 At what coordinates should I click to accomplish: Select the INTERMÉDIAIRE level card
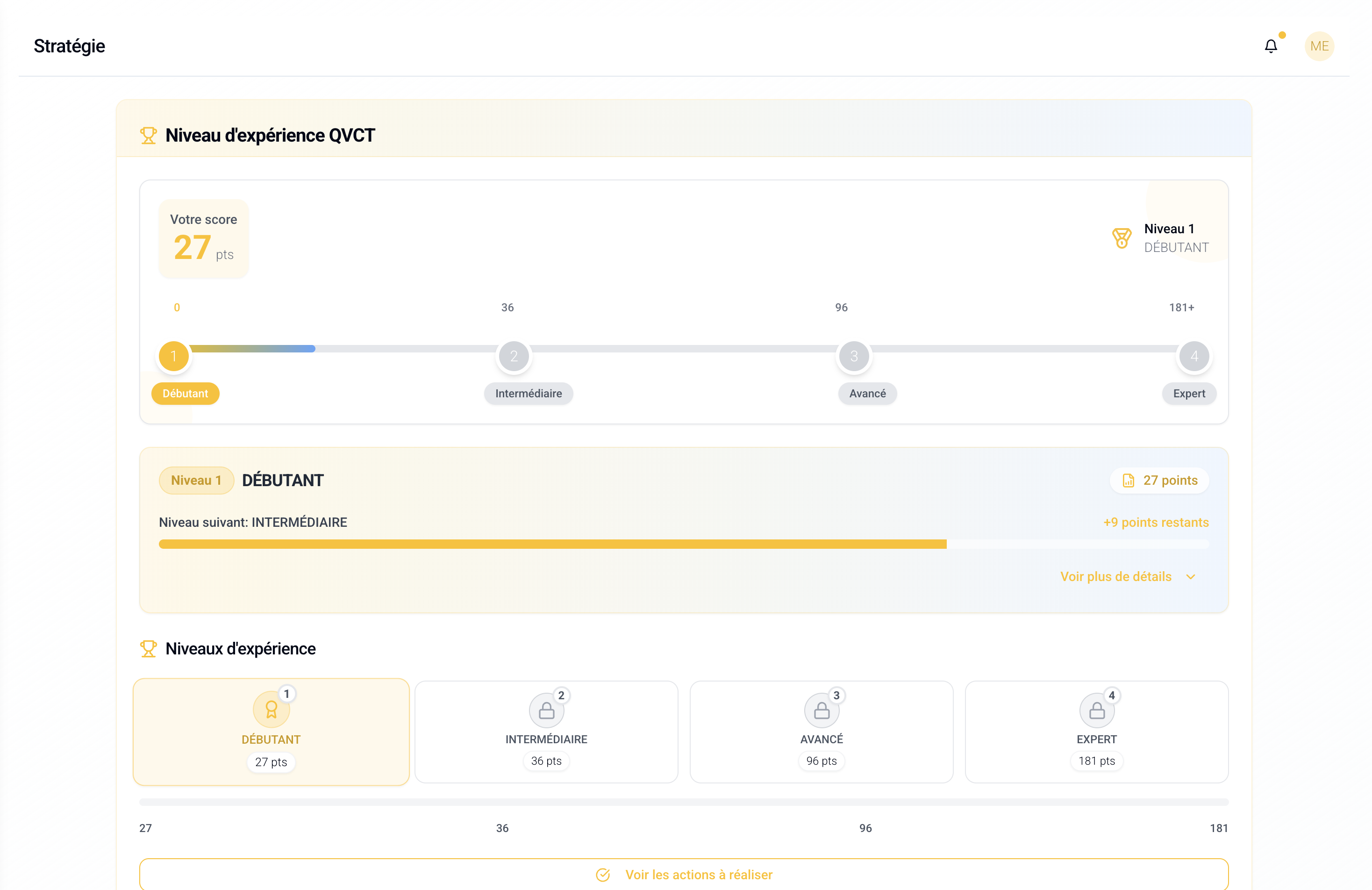coord(546,732)
